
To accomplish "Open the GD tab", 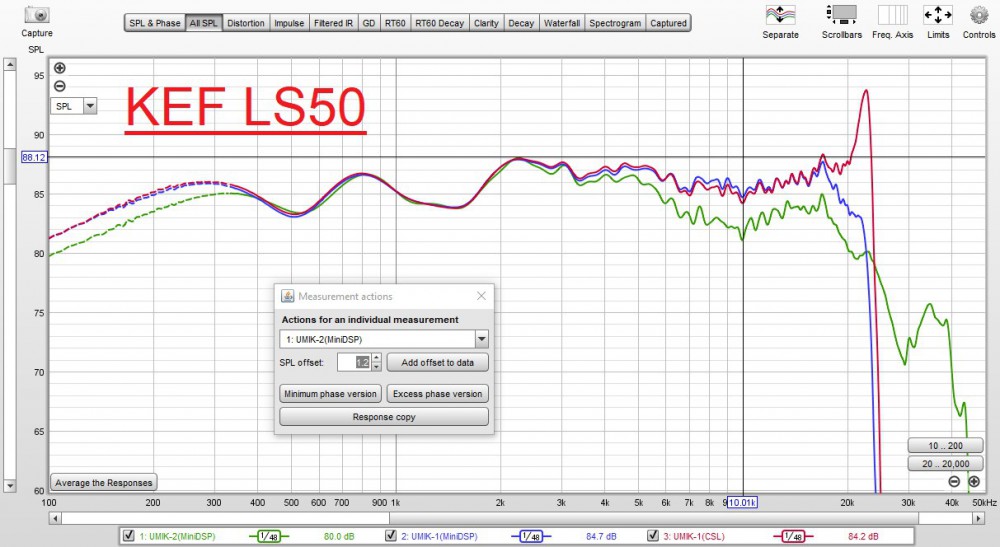I will (369, 23).
